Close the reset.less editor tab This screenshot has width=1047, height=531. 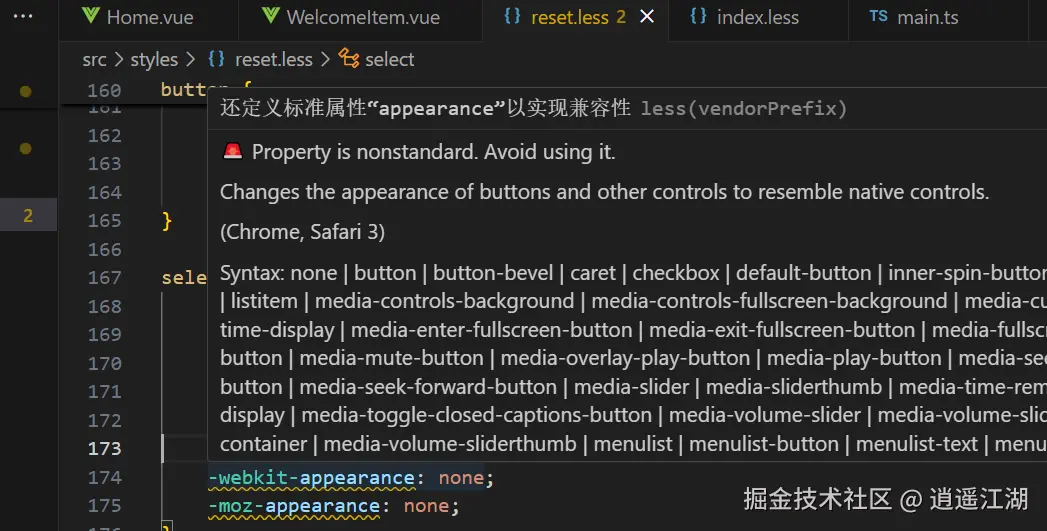click(x=647, y=17)
